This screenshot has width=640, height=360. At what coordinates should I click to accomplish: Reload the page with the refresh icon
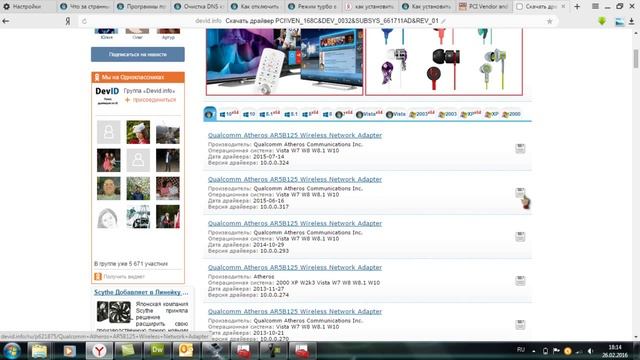point(84,21)
